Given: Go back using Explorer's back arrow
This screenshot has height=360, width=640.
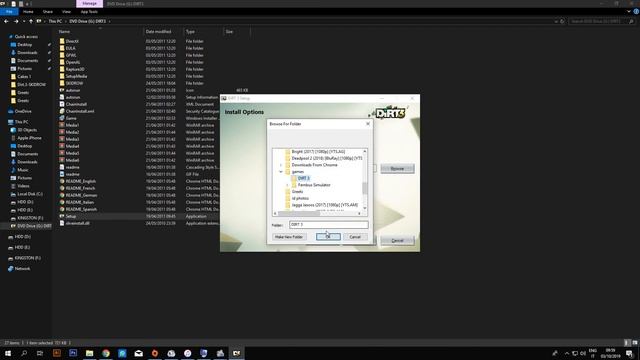Looking at the screenshot, I should (6, 21).
